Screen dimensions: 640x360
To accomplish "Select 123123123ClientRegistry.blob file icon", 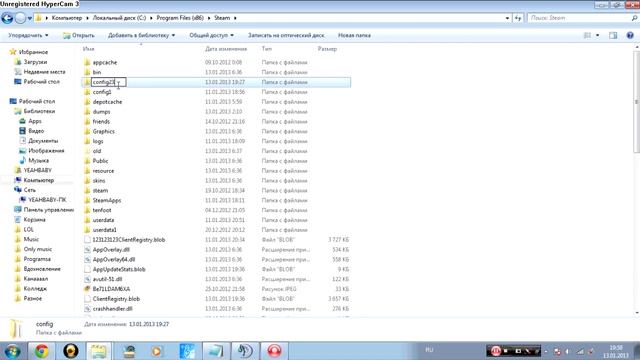I will tap(87, 240).
